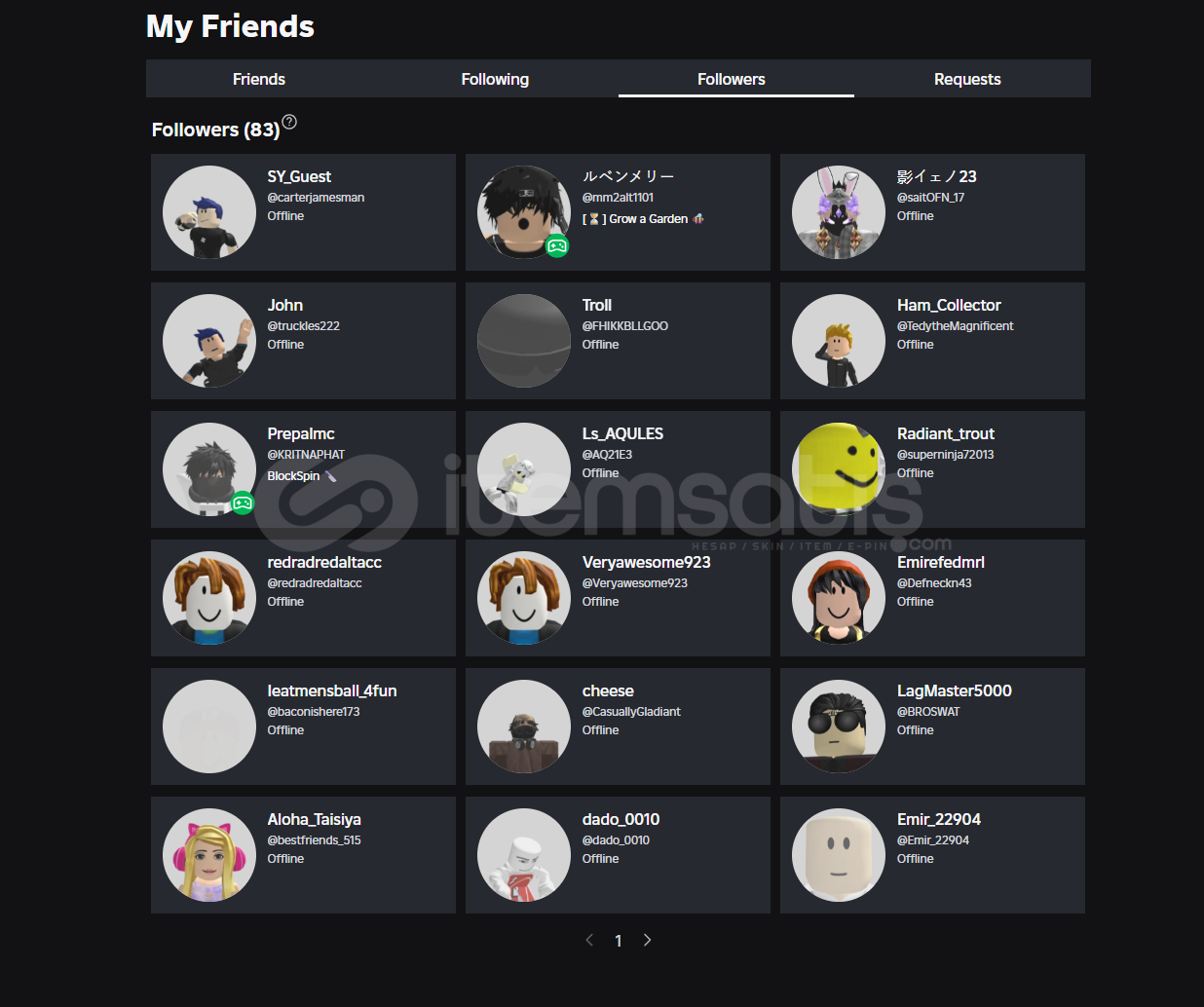This screenshot has width=1204, height=1007.
Task: Open SY_Guest avatar picture
Action: [x=209, y=212]
